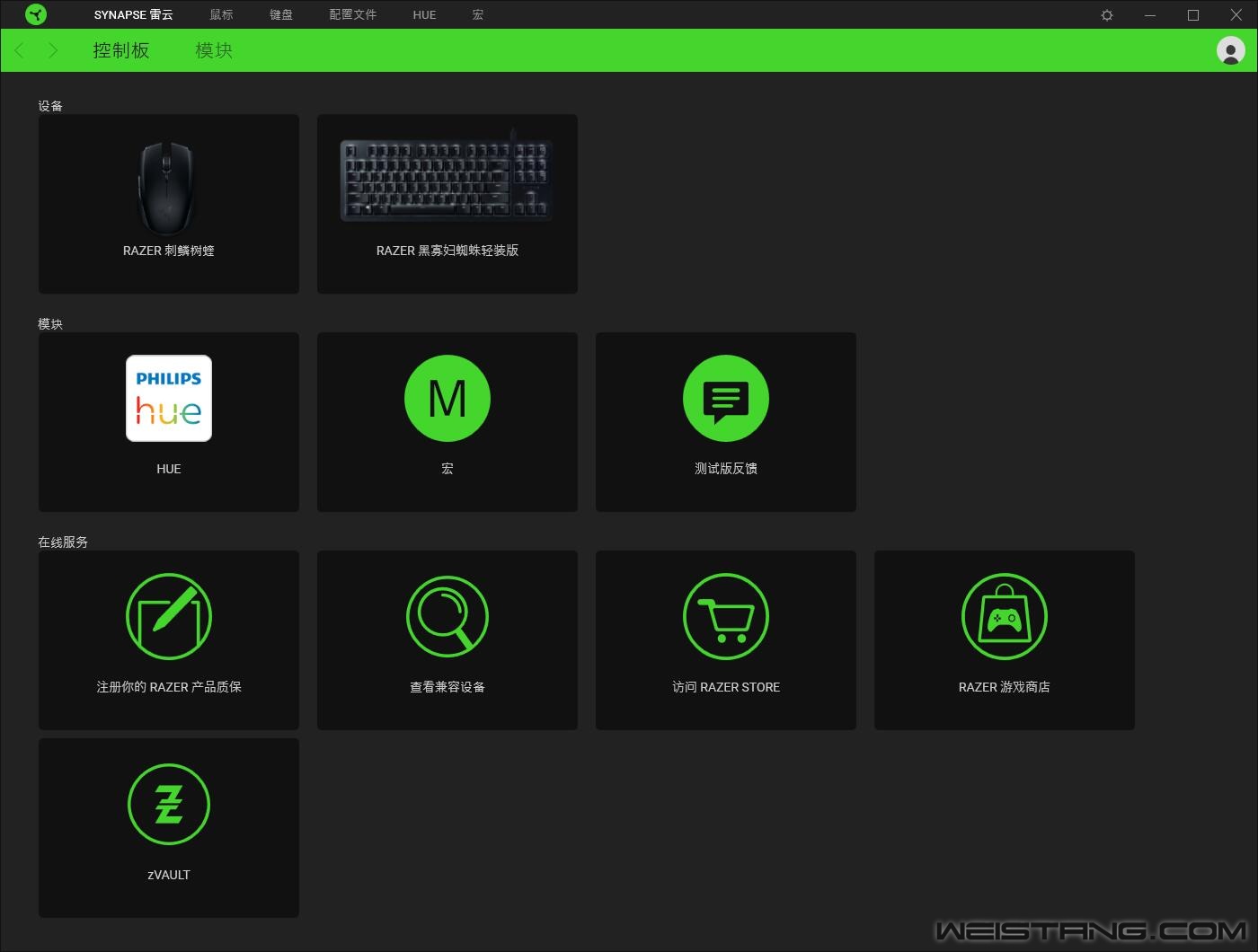Screen dimensions: 1258x952
Task: Maximize the Synapse window
Action: tap(1193, 15)
